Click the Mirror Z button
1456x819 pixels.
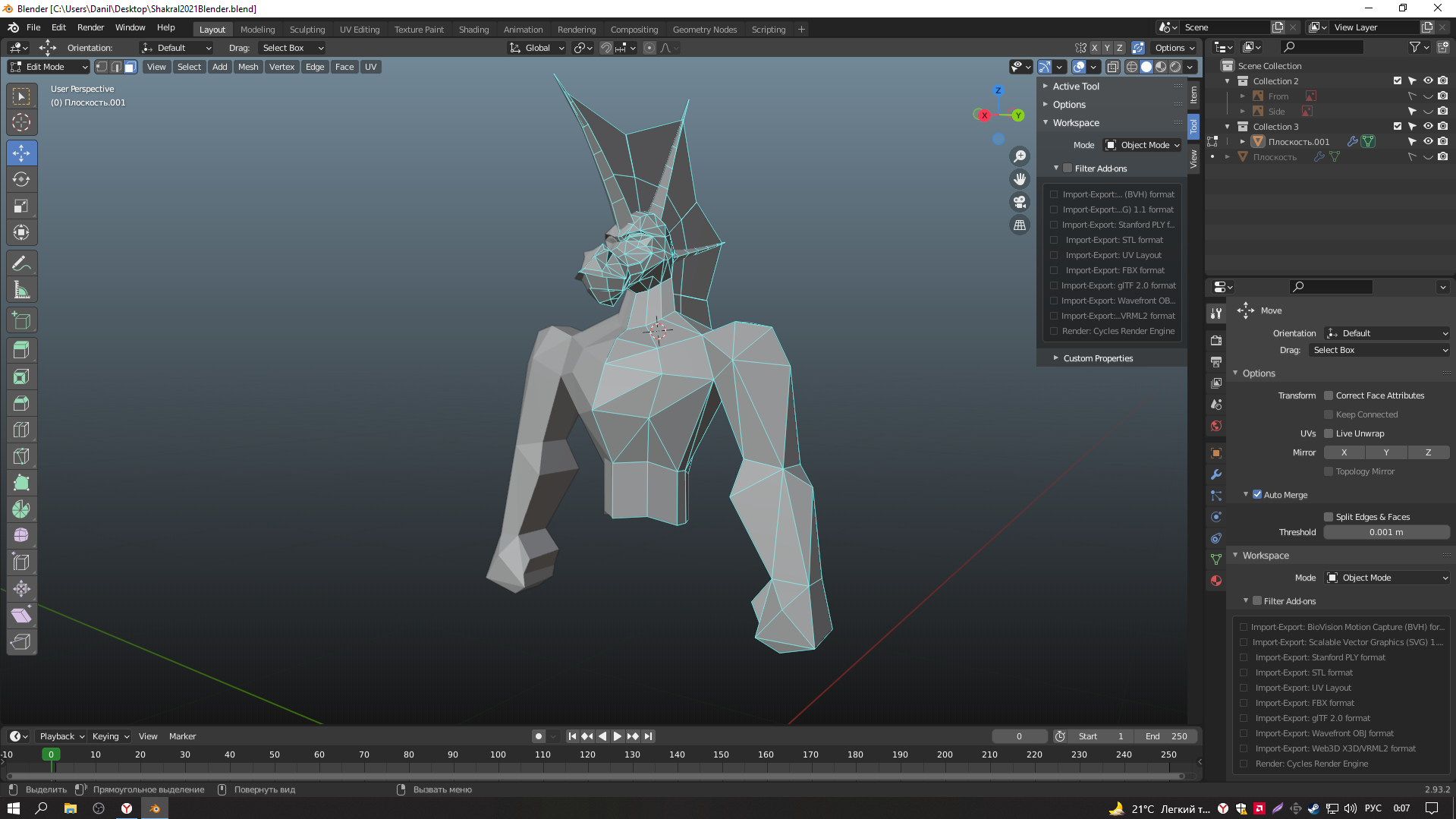coord(1428,452)
